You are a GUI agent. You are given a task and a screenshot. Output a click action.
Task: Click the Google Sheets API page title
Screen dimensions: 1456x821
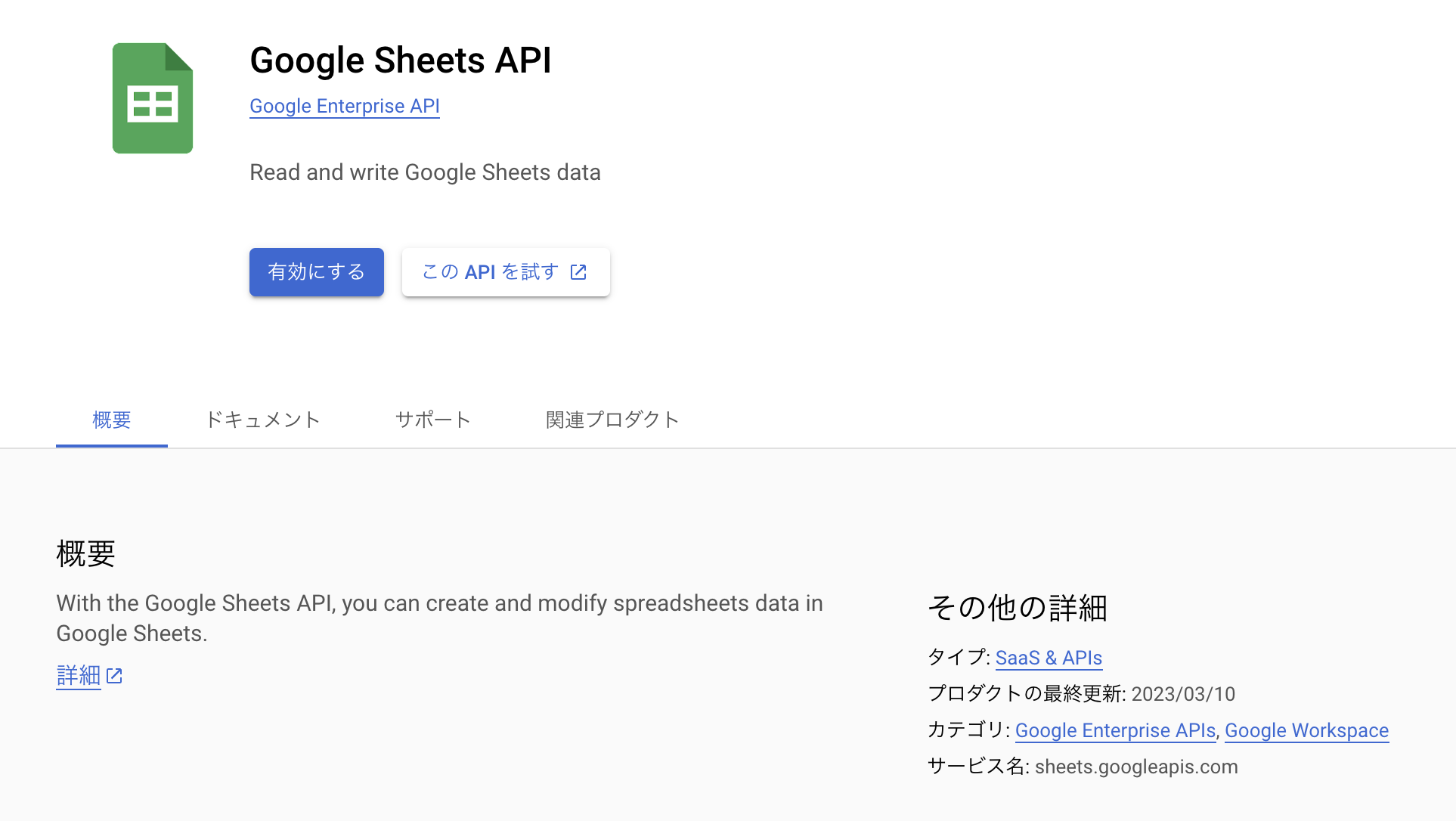[x=401, y=60]
